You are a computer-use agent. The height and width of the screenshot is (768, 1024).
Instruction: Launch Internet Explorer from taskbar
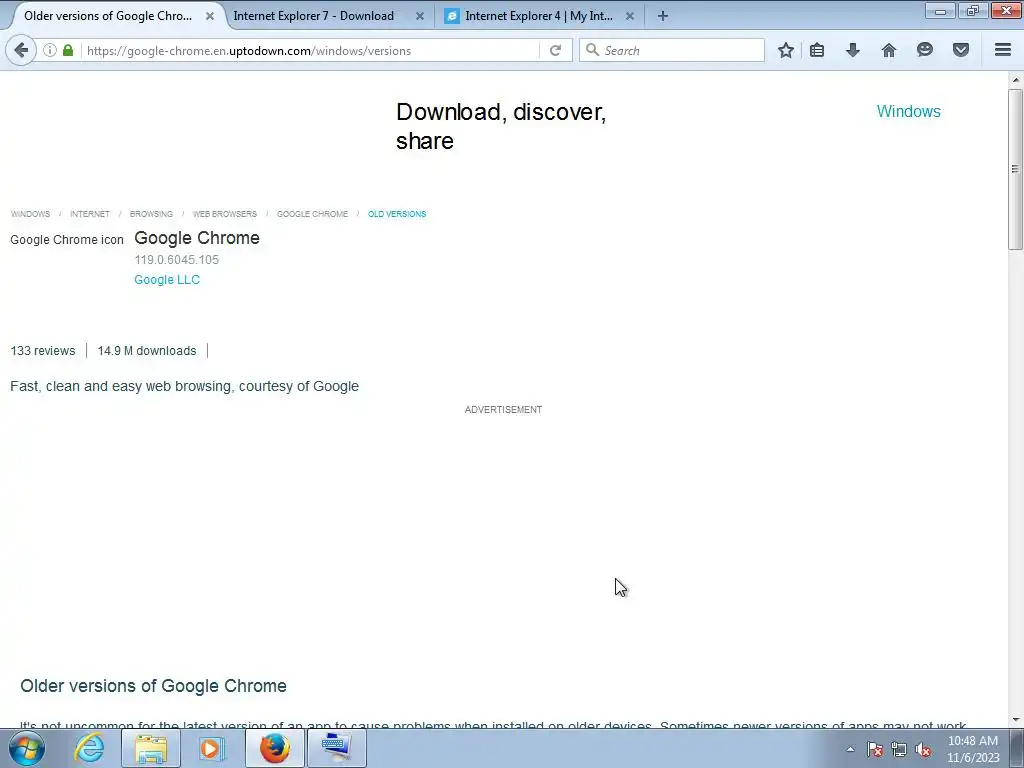[x=89, y=748]
